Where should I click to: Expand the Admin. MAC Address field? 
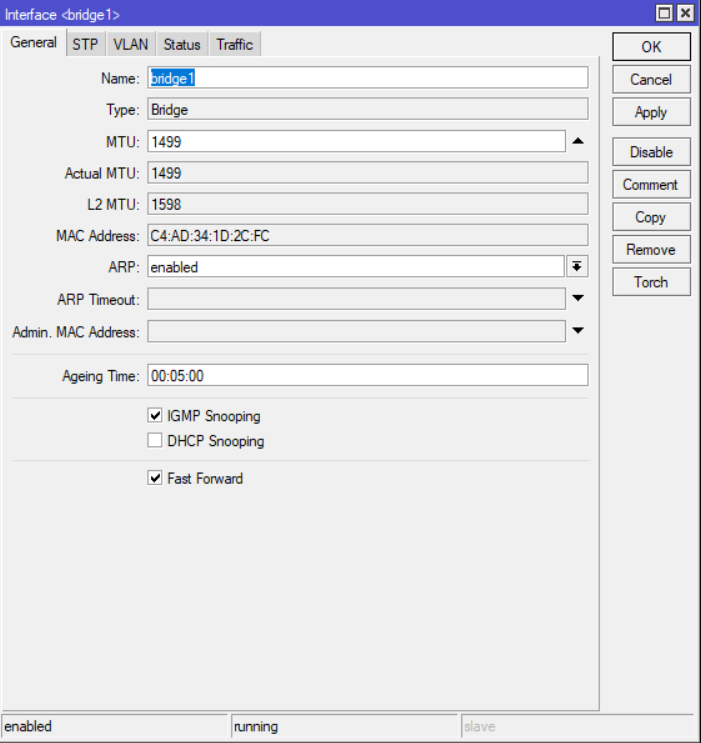[x=578, y=330]
